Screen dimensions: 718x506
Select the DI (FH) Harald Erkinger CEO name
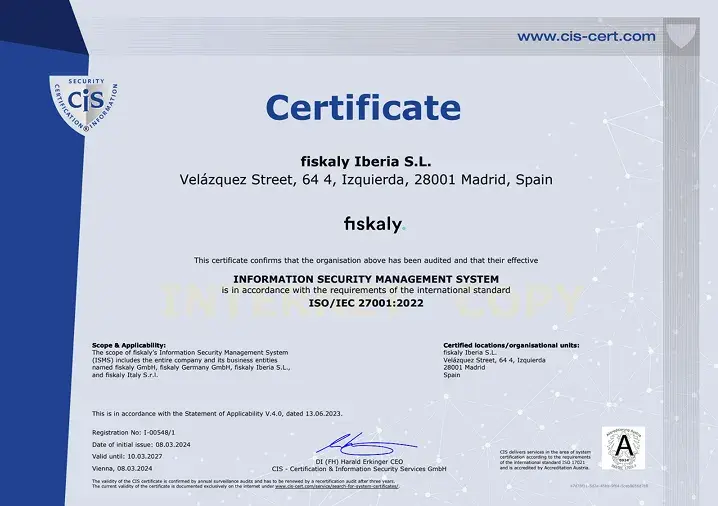click(359, 462)
